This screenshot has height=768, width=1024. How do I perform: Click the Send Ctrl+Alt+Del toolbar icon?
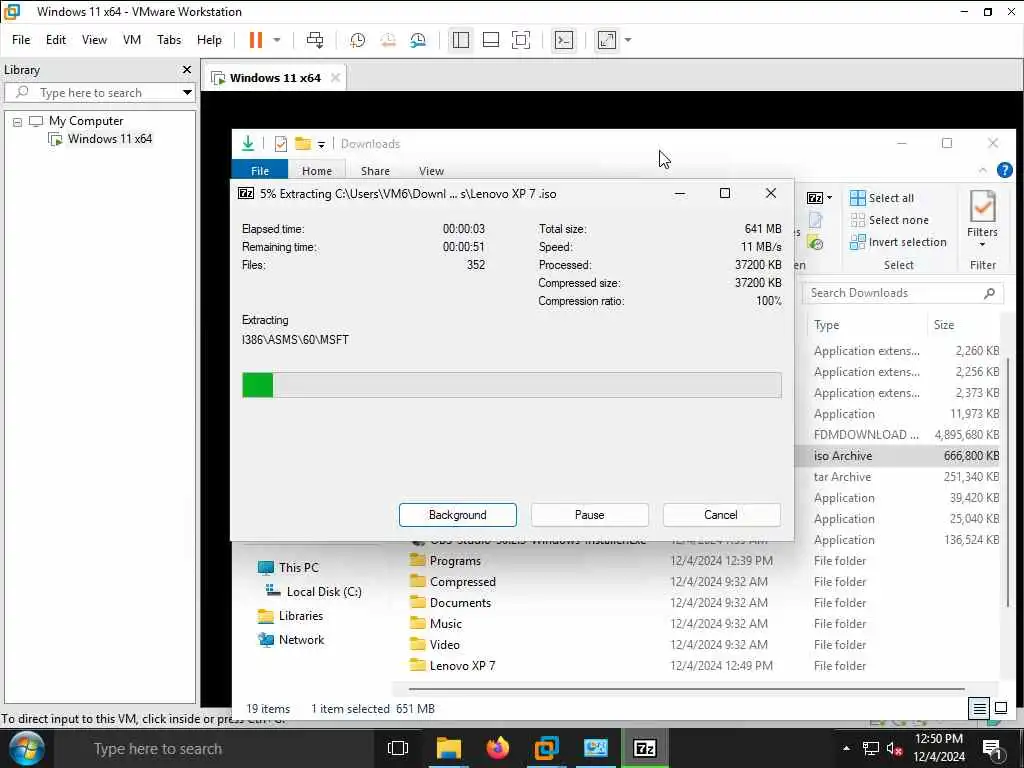point(315,40)
